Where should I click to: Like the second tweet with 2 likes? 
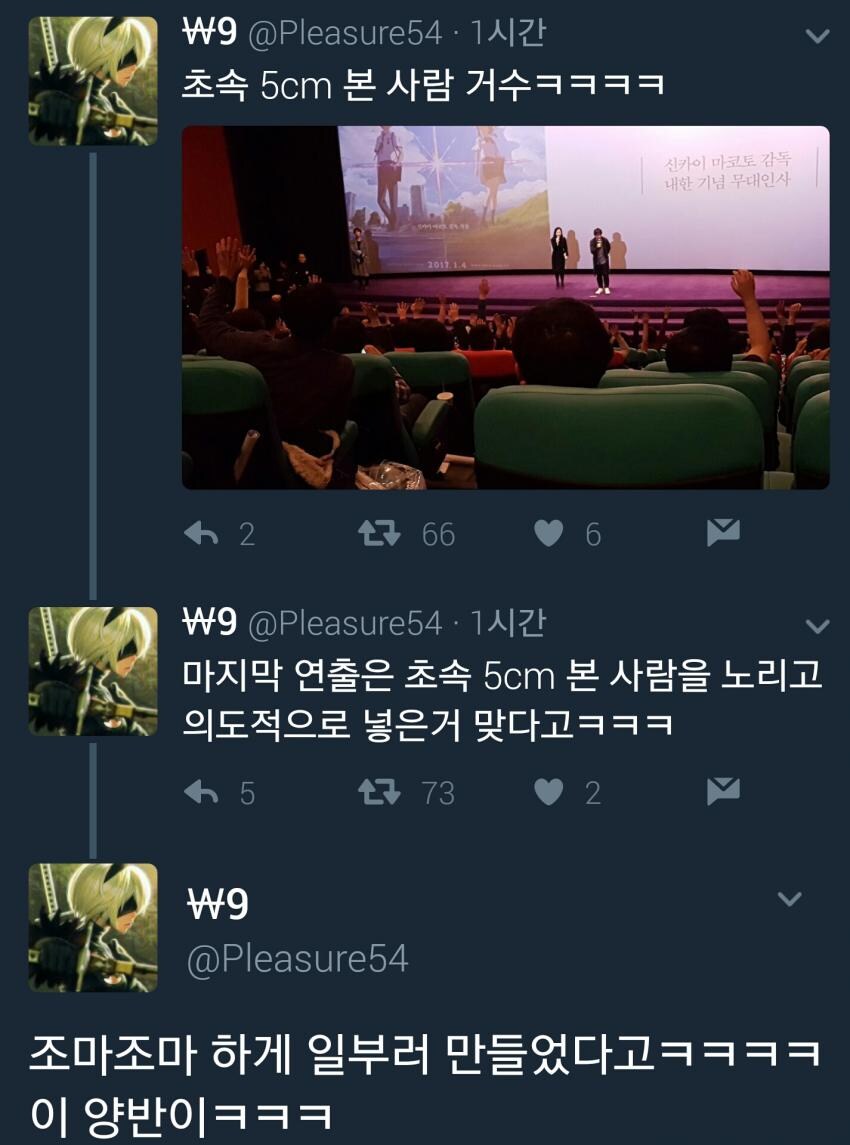pos(548,792)
